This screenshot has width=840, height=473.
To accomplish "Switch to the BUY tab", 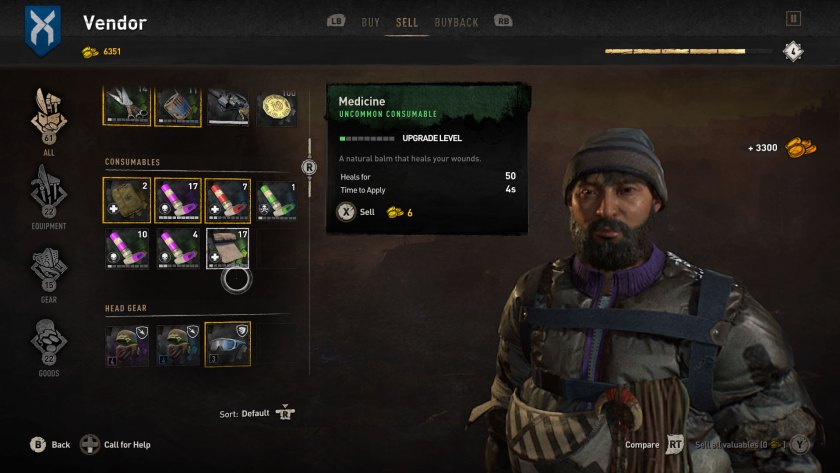I will pos(370,22).
